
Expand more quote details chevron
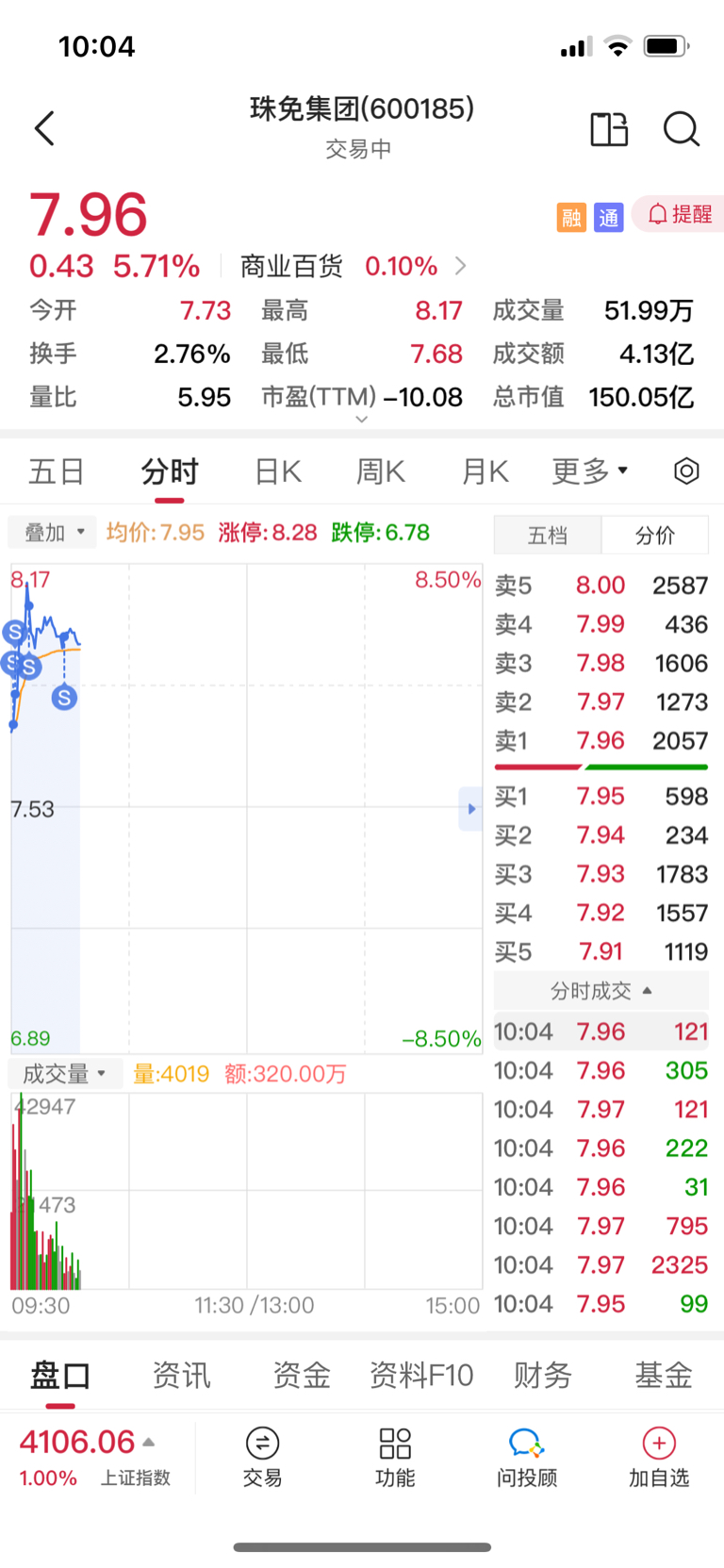(x=362, y=420)
